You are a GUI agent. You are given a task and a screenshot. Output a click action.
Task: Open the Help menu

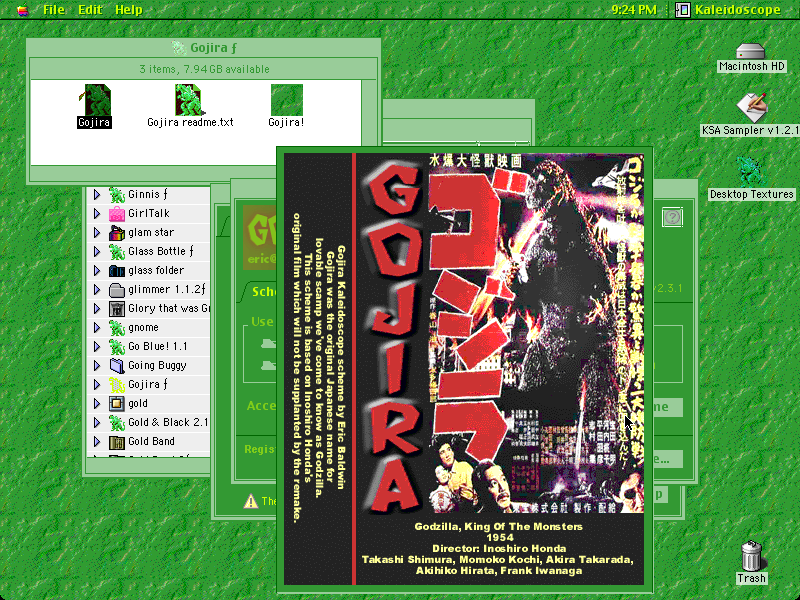coord(129,10)
